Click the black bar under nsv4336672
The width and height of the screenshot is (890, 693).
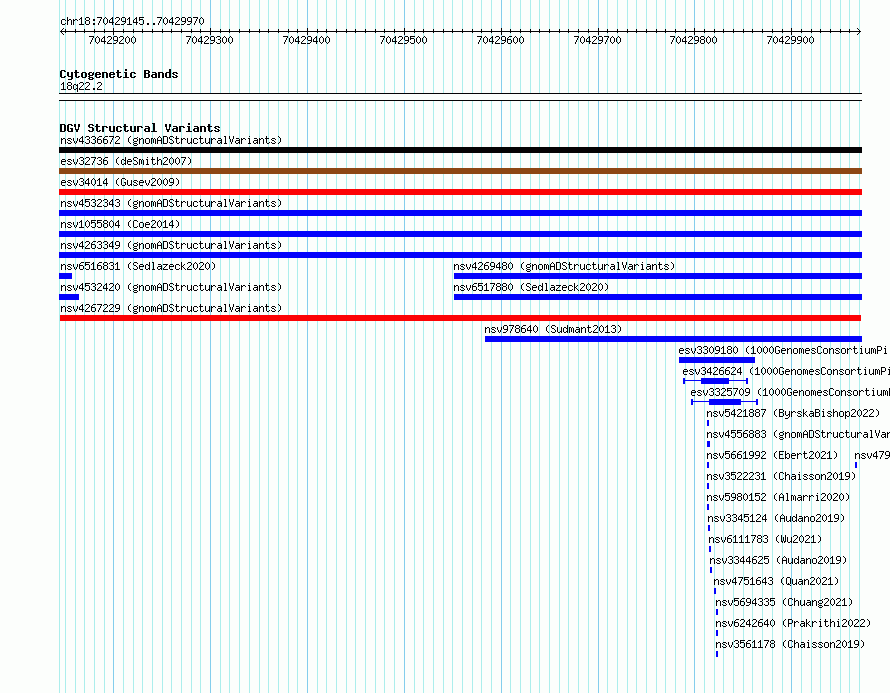pyautogui.click(x=460, y=150)
